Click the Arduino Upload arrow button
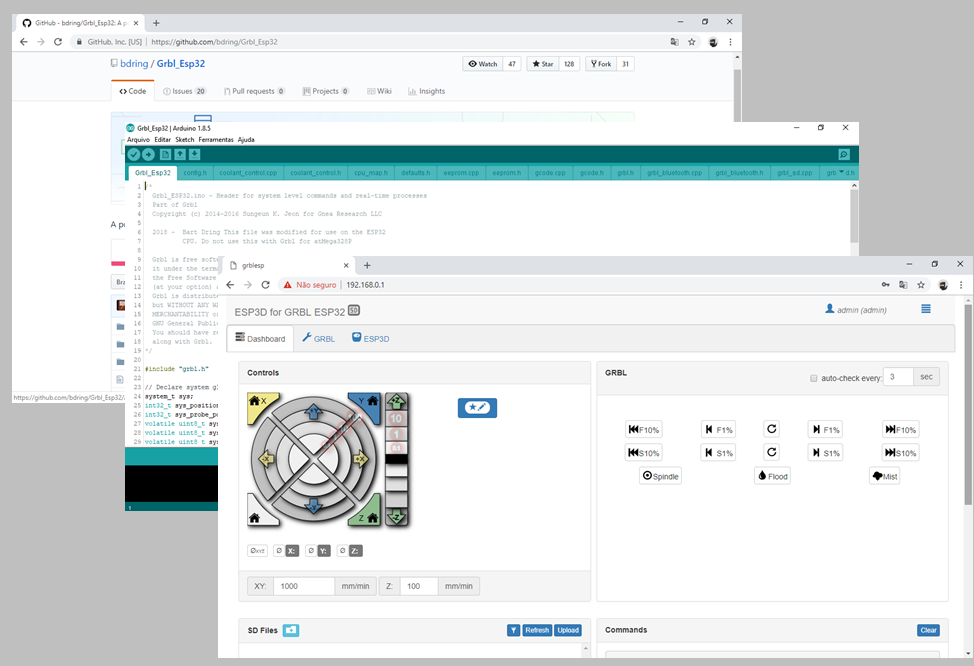Screen dimensions: 974x666 click(x=148, y=154)
